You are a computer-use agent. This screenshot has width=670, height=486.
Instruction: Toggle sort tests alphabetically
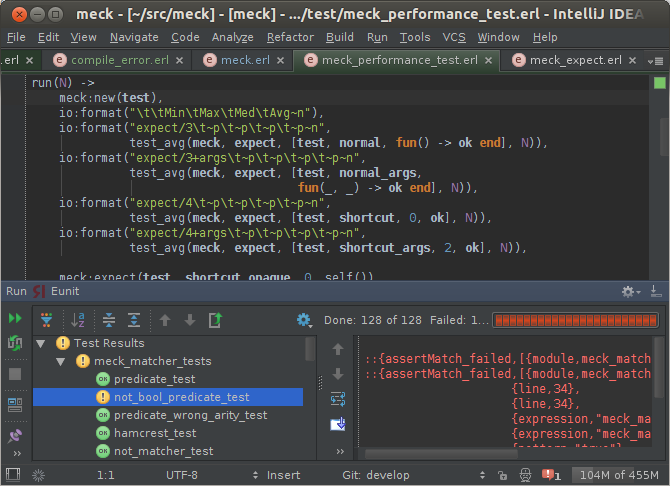click(x=78, y=320)
